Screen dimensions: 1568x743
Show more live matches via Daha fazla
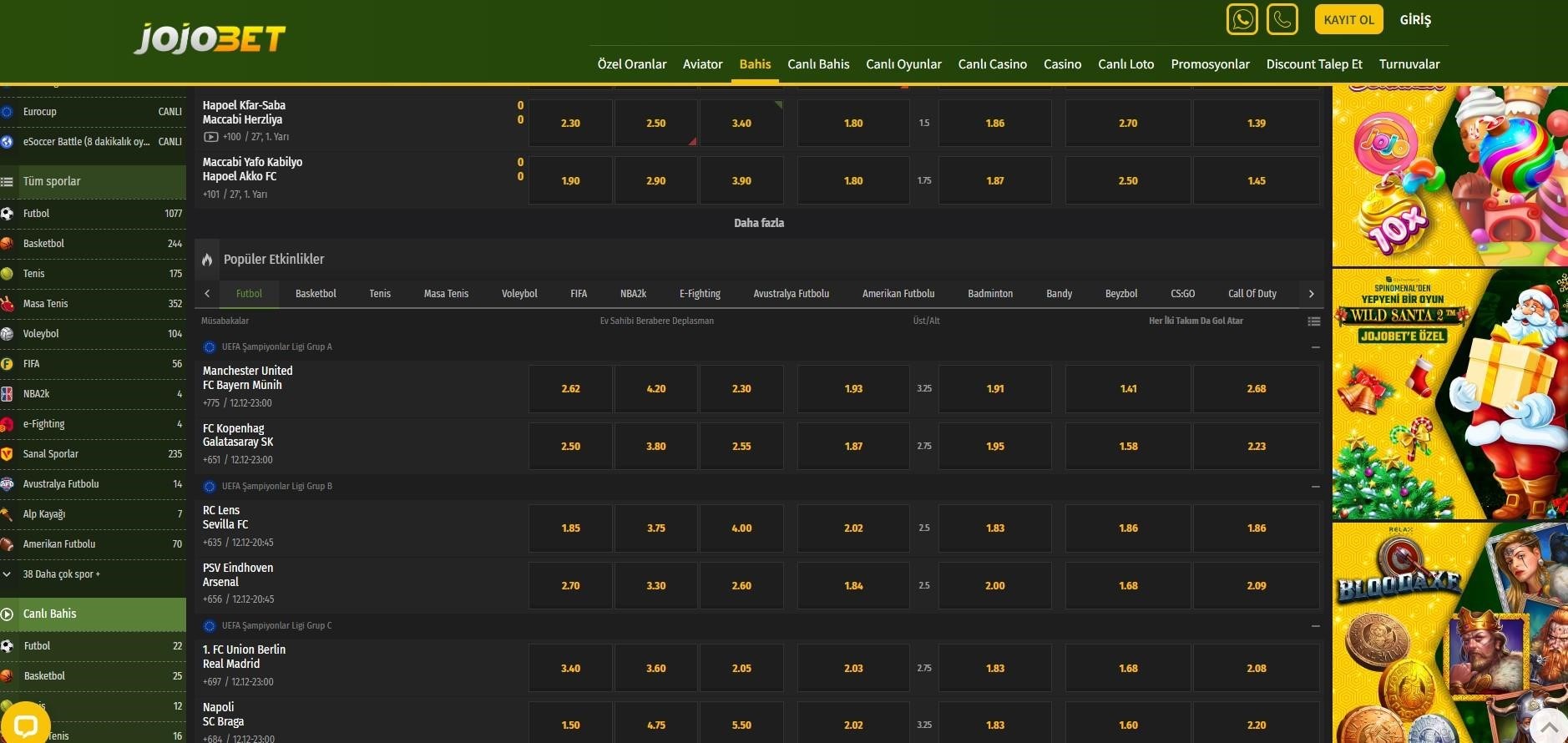(759, 223)
